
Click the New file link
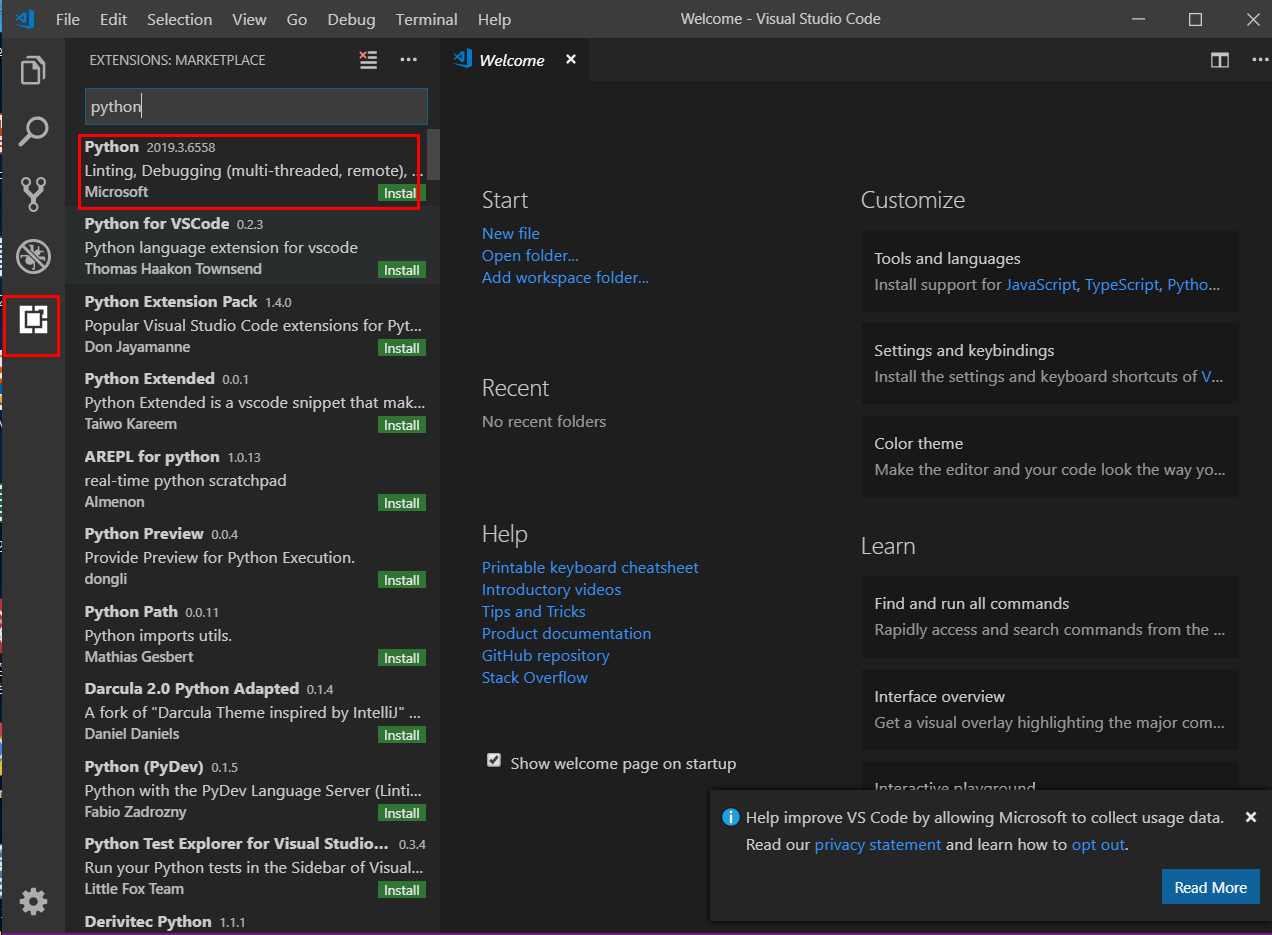click(x=510, y=233)
